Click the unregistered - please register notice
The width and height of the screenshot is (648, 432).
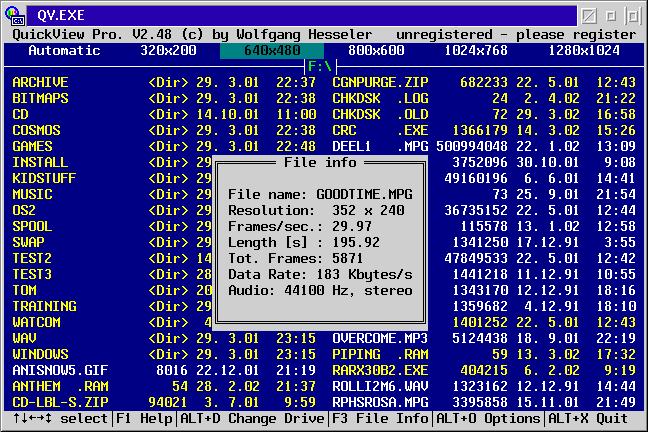pos(516,34)
